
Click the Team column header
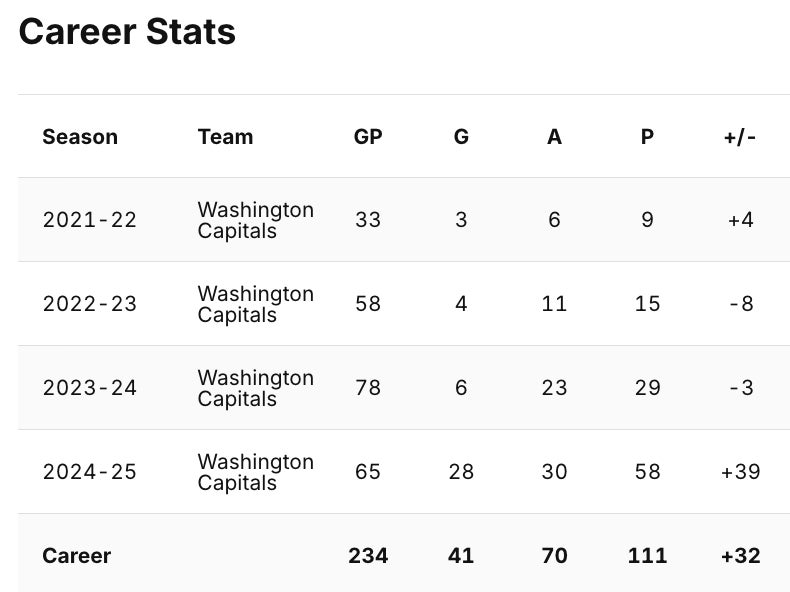click(225, 137)
